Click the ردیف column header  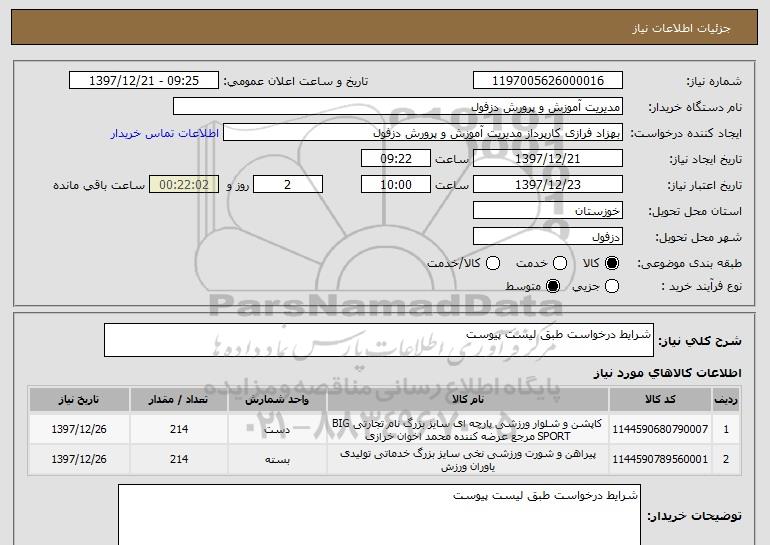point(726,400)
